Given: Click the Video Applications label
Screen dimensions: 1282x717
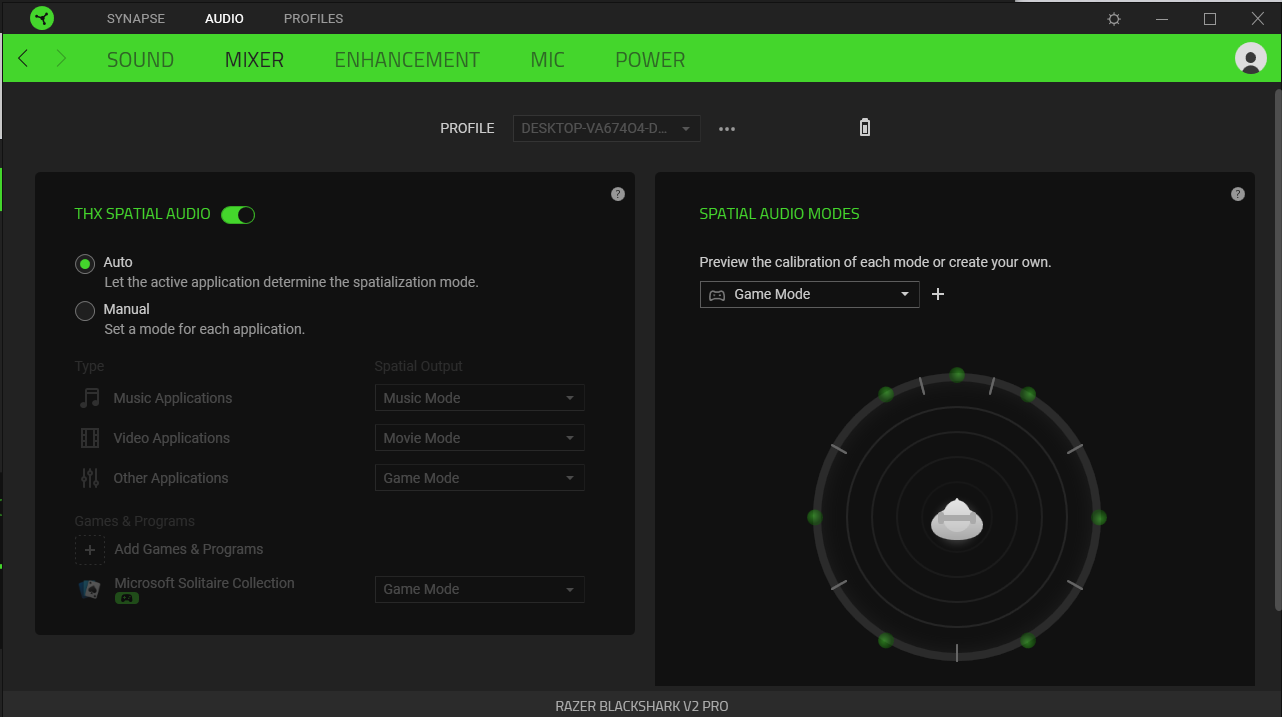Looking at the screenshot, I should [172, 438].
